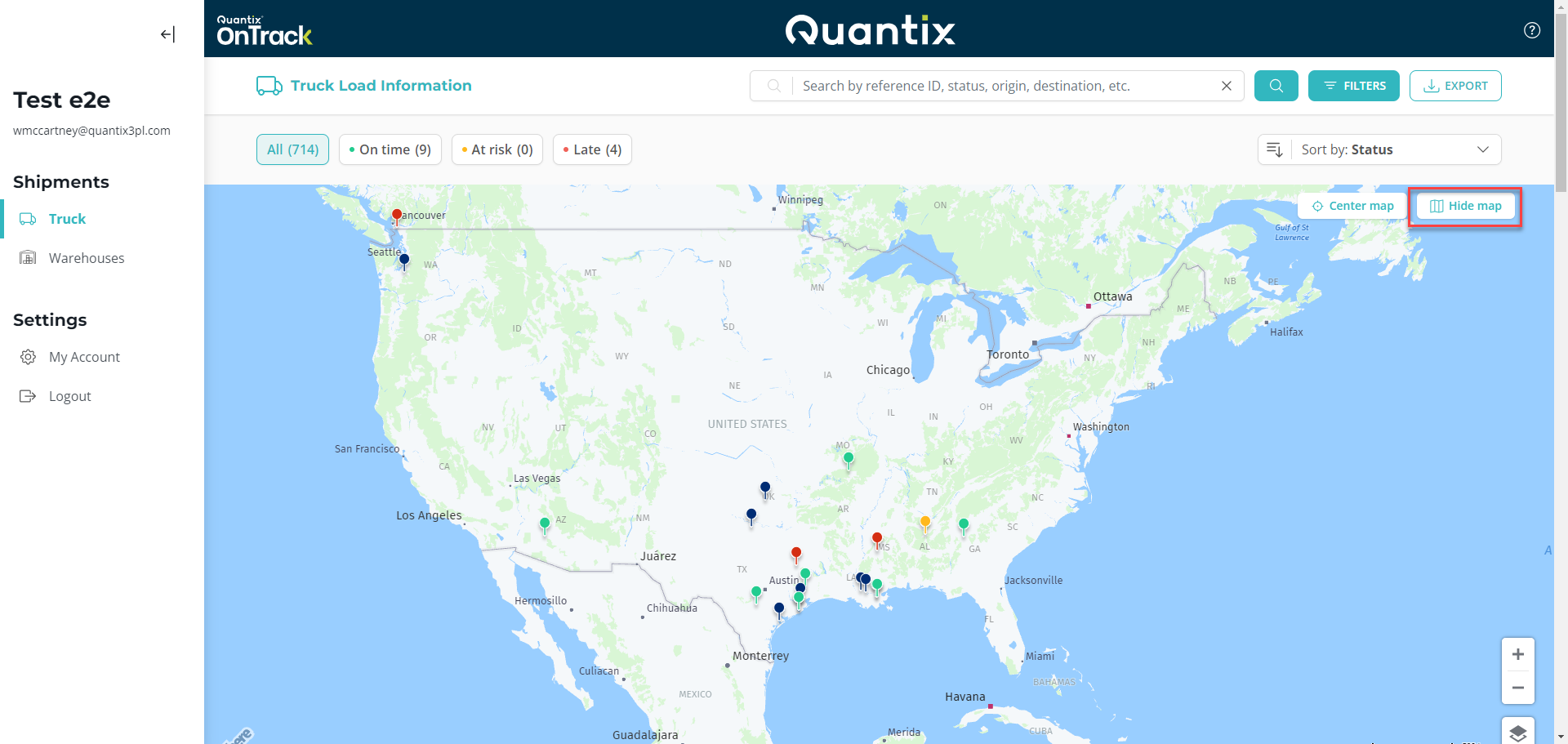Filter shipments by On time status
Viewport: 1568px width, 744px height.
[390, 149]
